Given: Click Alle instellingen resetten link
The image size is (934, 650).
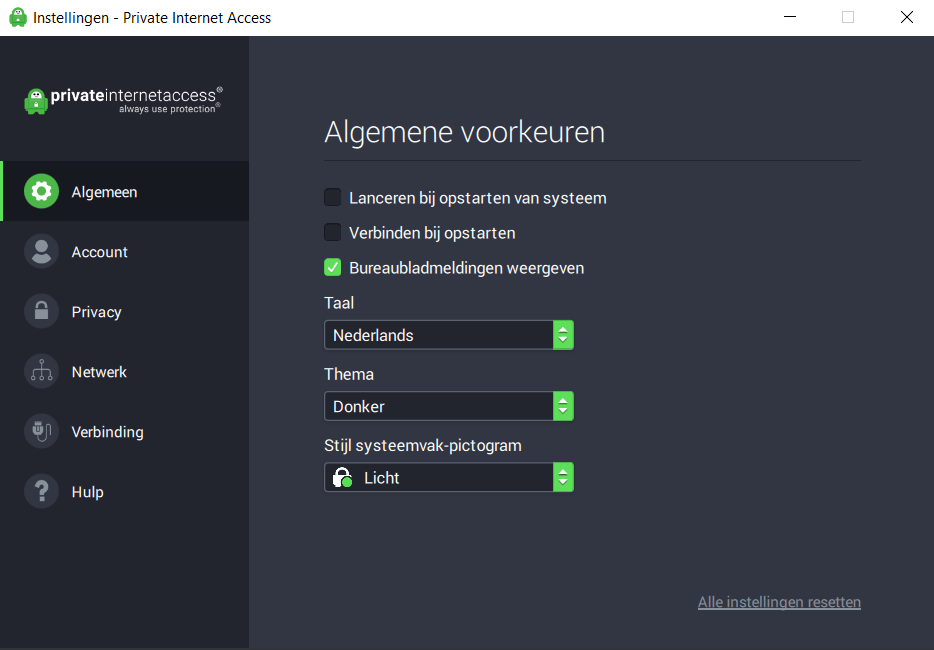Looking at the screenshot, I should [x=779, y=602].
